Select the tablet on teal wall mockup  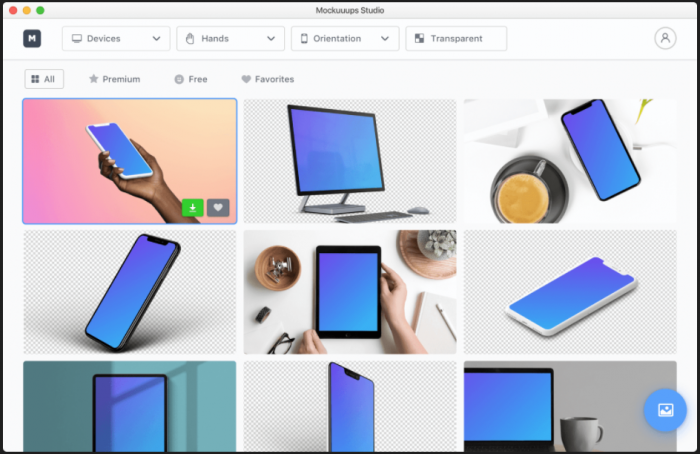pos(129,406)
